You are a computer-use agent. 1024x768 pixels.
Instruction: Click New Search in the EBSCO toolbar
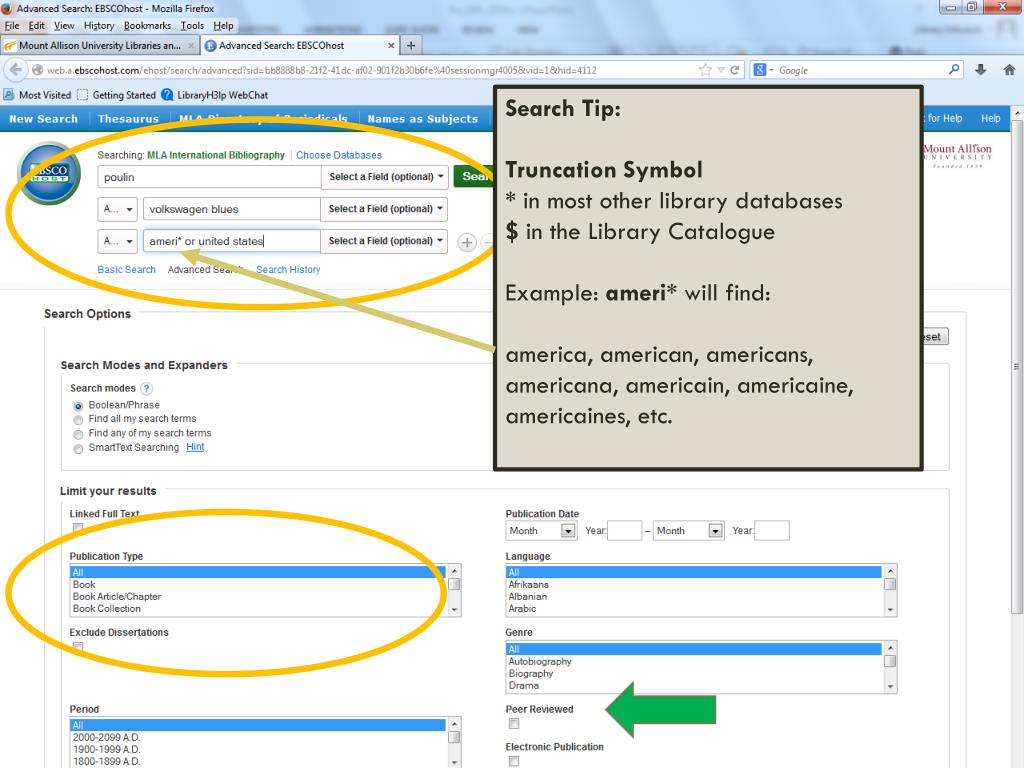coord(43,119)
